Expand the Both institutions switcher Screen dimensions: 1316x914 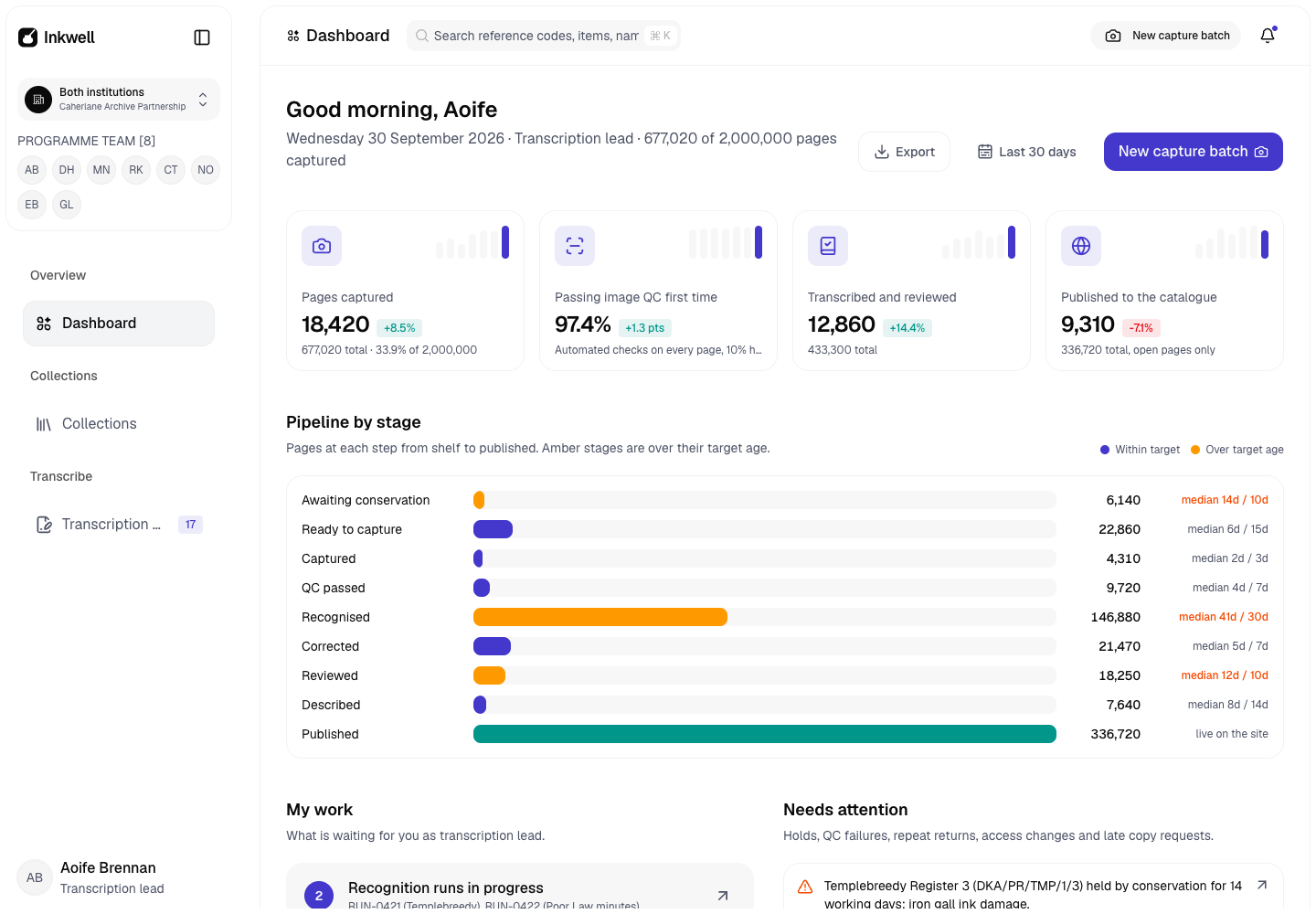[x=119, y=99]
